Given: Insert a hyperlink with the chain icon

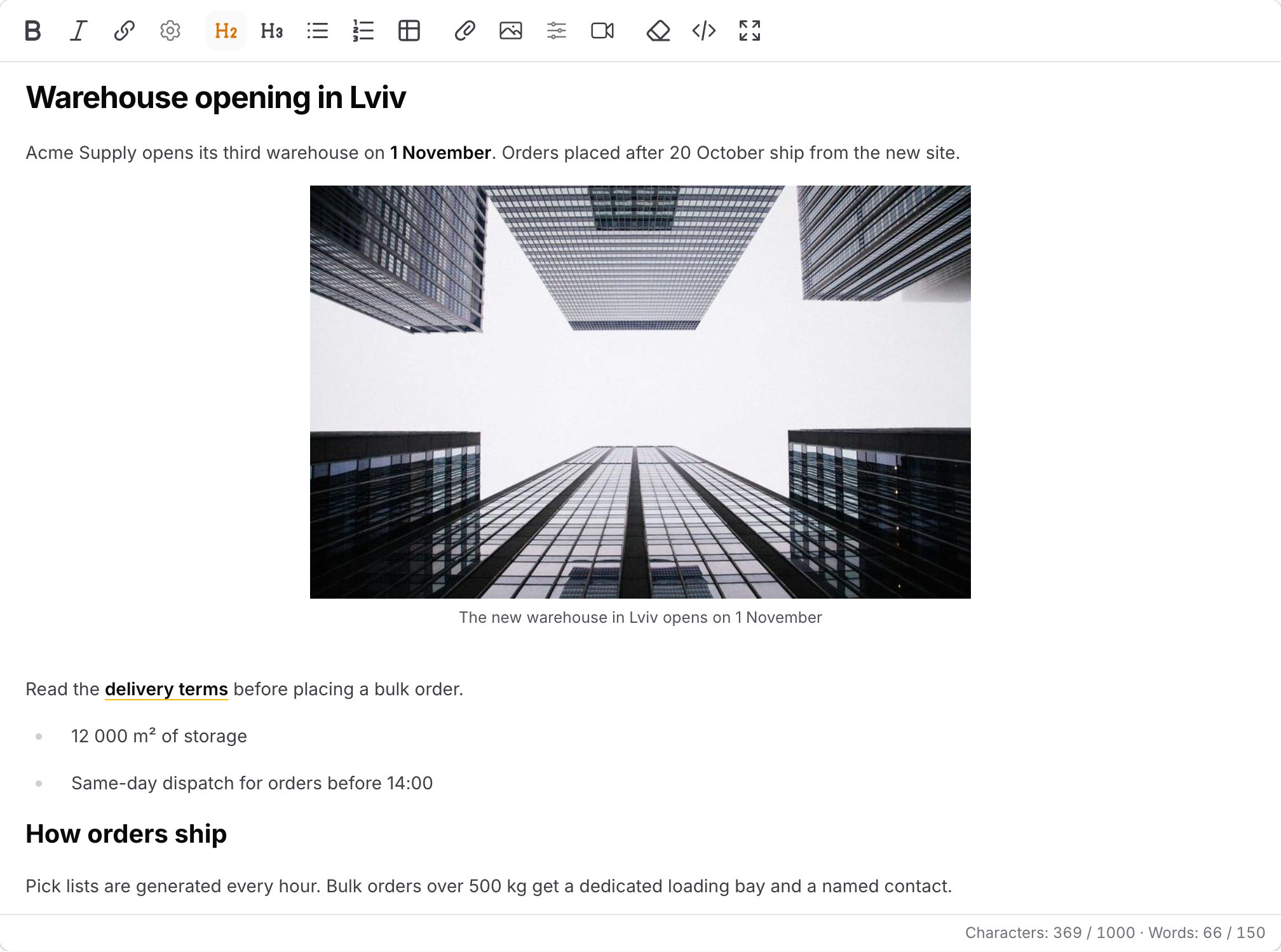Looking at the screenshot, I should tap(125, 31).
